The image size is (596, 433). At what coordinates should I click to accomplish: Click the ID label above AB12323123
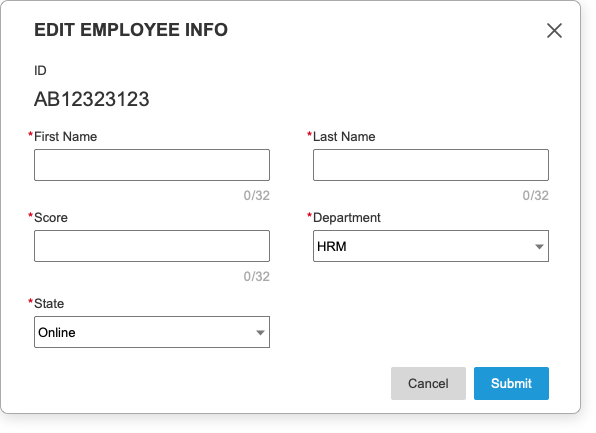40,71
